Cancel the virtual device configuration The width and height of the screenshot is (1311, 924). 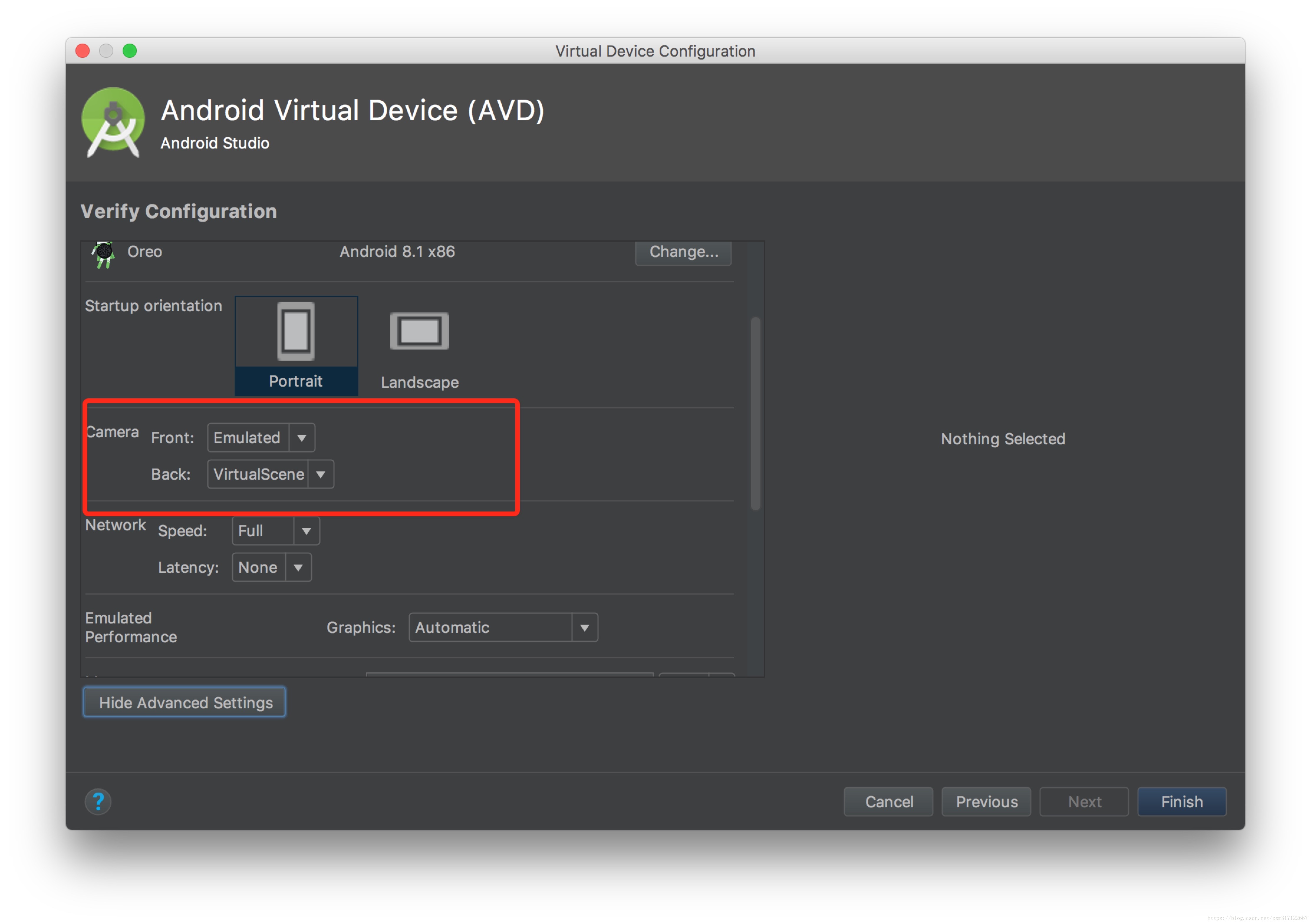888,802
